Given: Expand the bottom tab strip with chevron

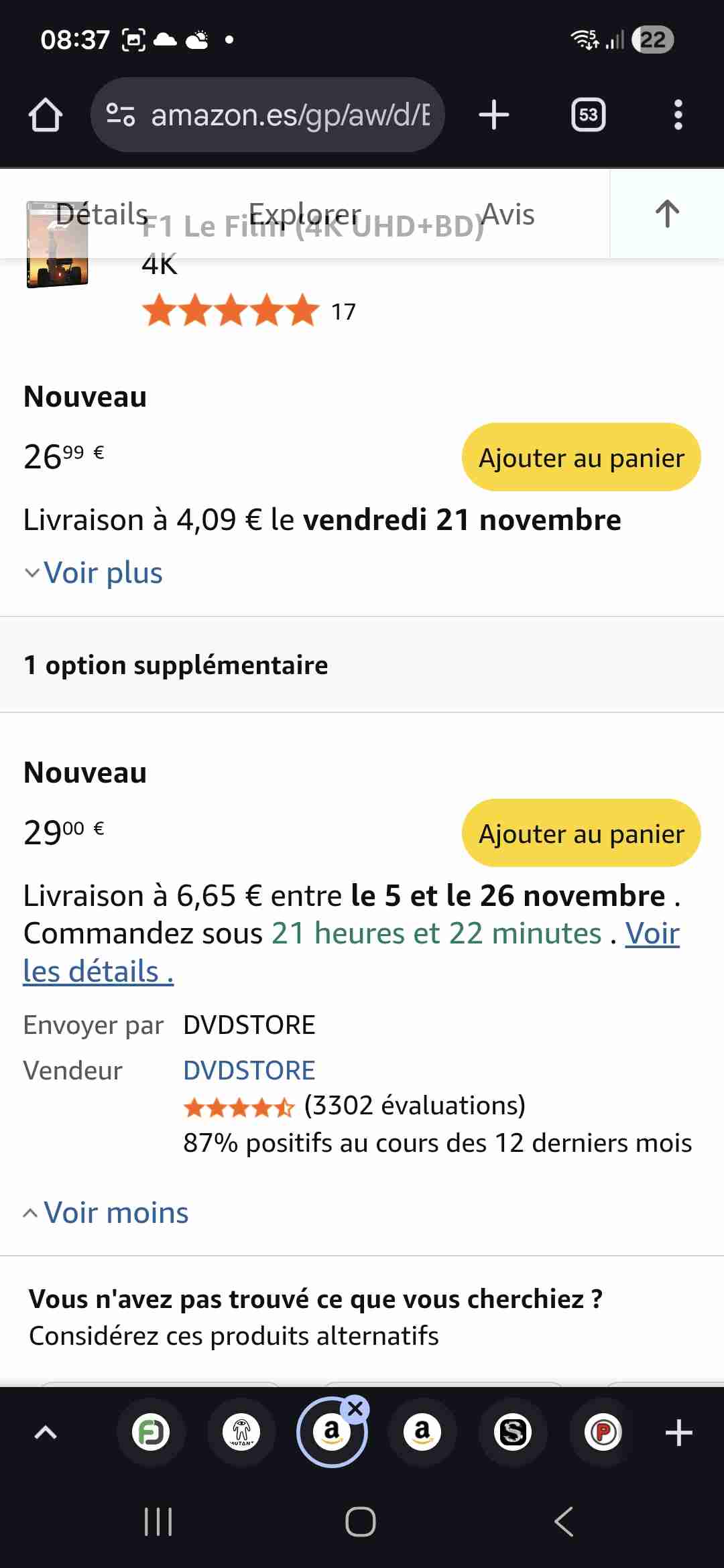Looking at the screenshot, I should pos(46,1433).
